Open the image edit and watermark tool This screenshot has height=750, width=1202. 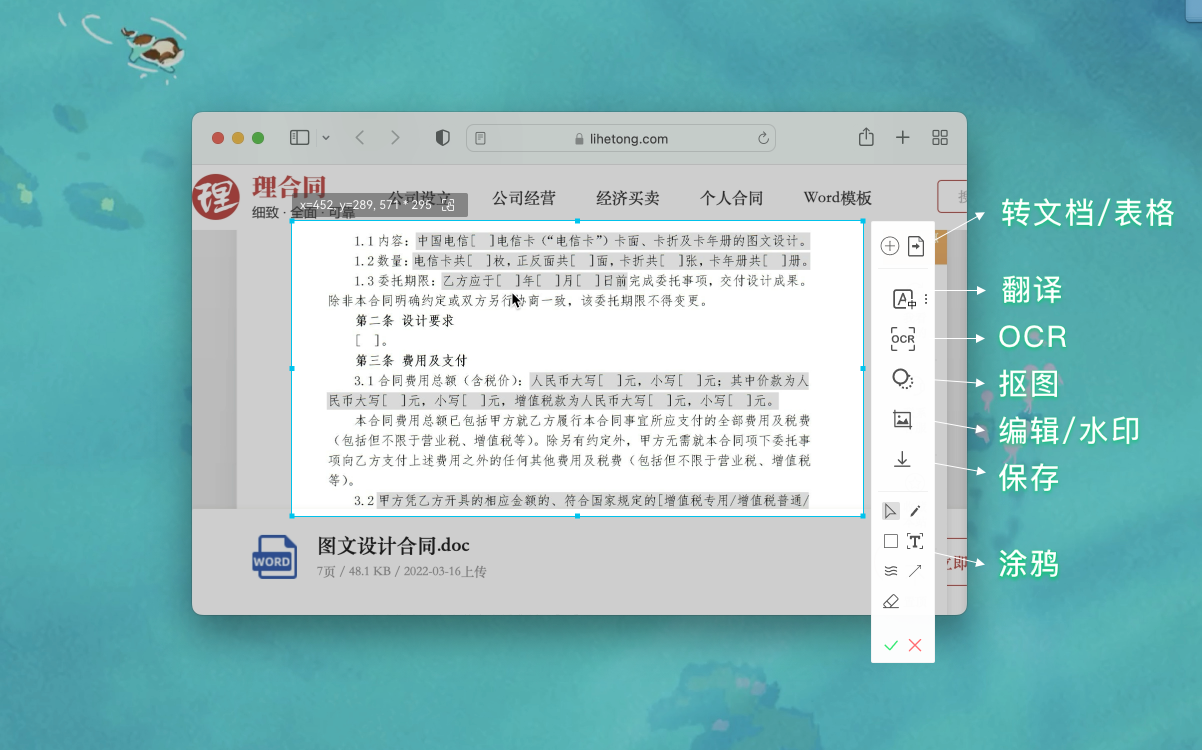pyautogui.click(x=902, y=420)
